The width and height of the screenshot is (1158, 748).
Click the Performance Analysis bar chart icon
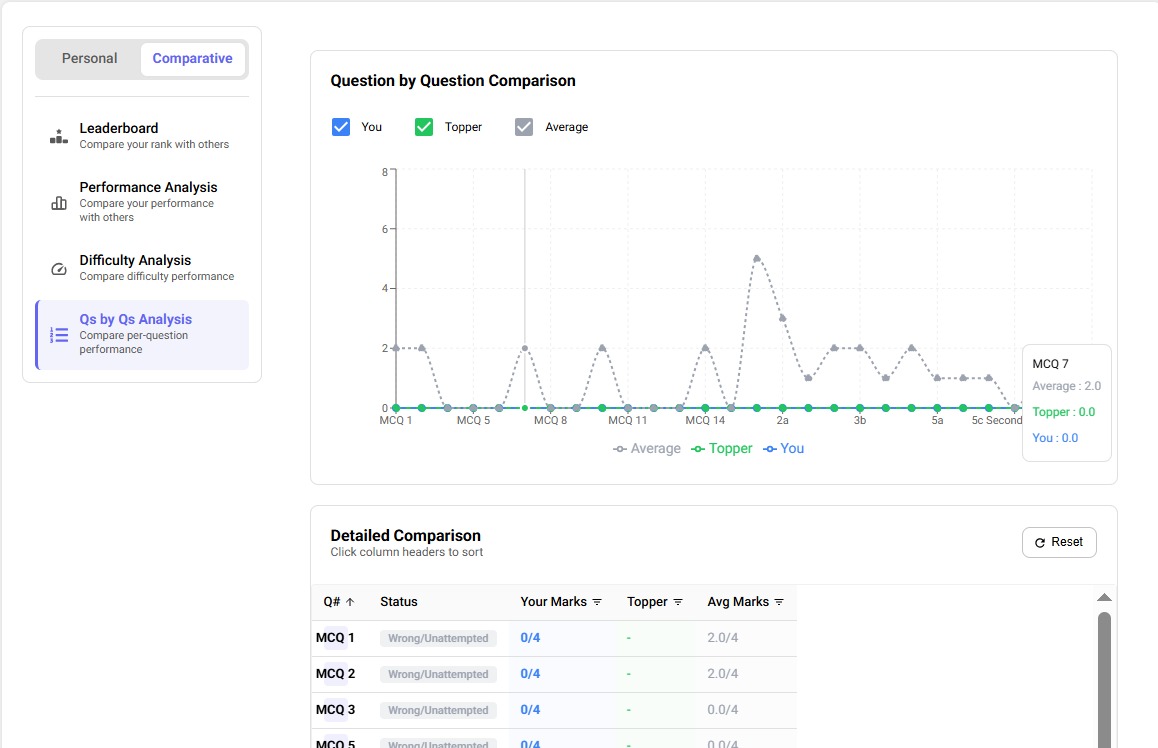pos(59,202)
